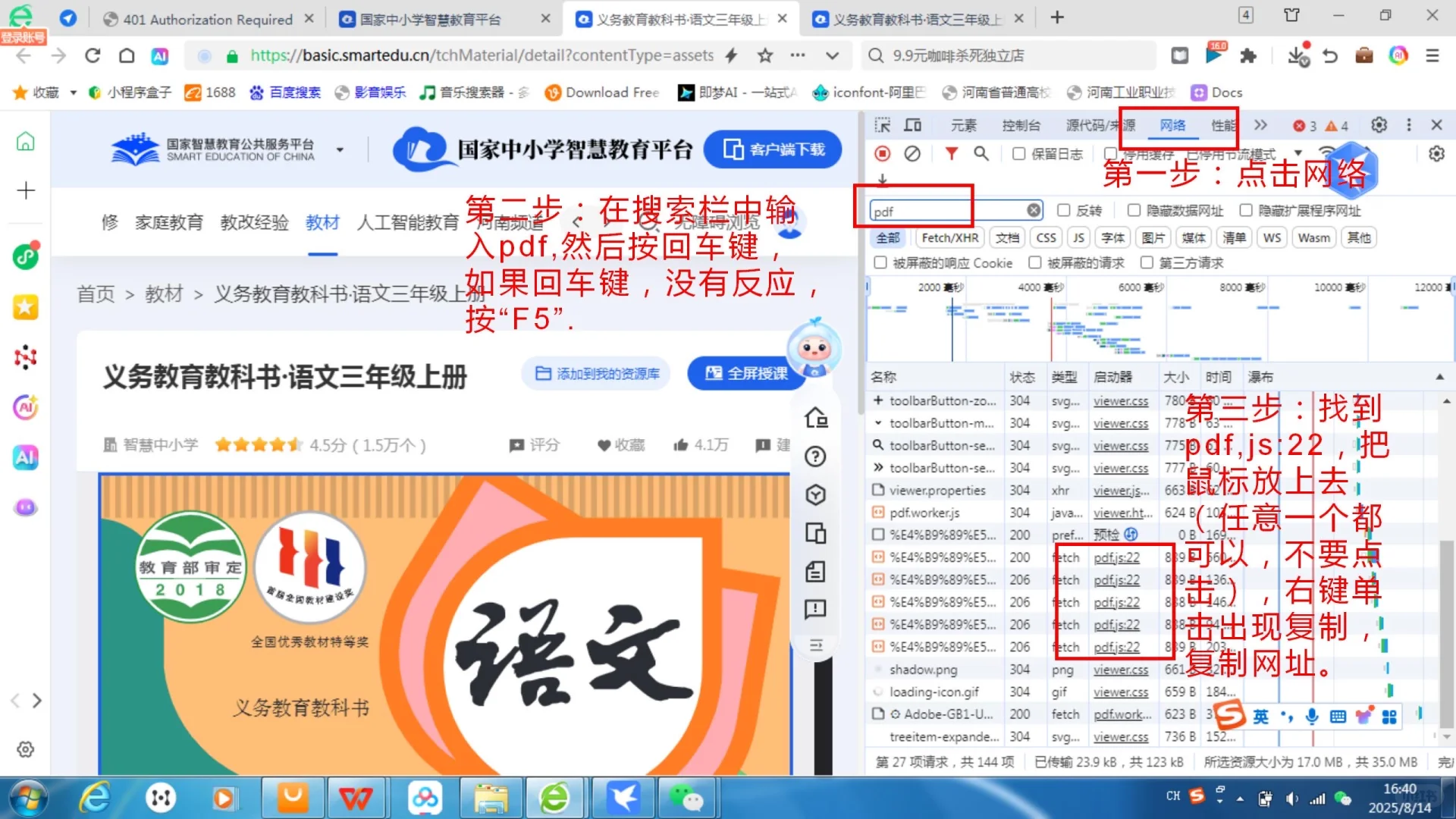This screenshot has height=819, width=1456.
Task: Click the browser back arrow
Action: 24,55
